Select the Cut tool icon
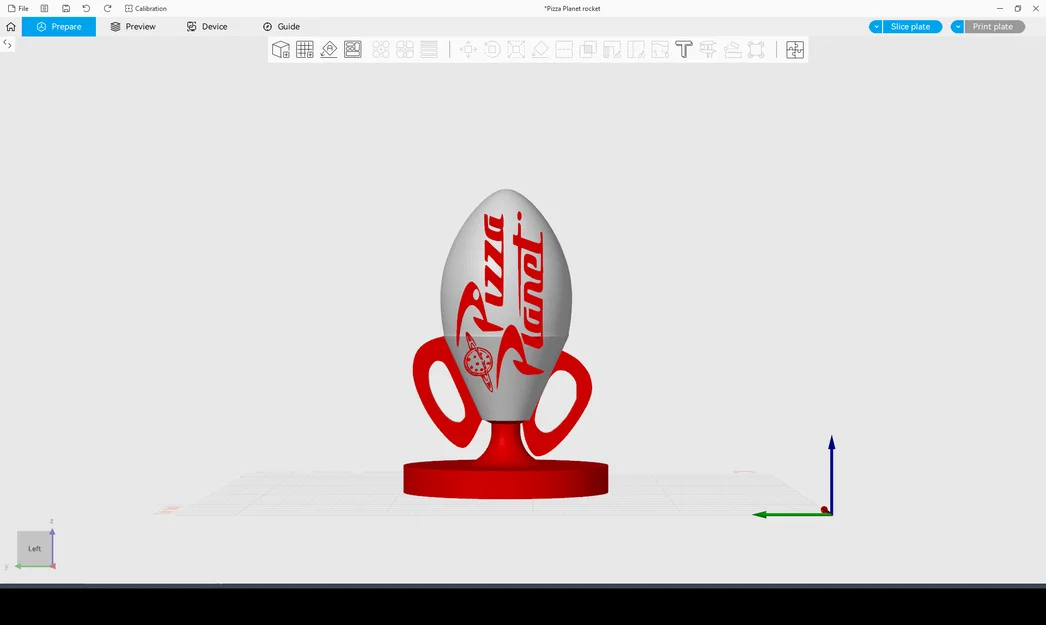Viewport: 1046px width, 625px height. click(564, 49)
